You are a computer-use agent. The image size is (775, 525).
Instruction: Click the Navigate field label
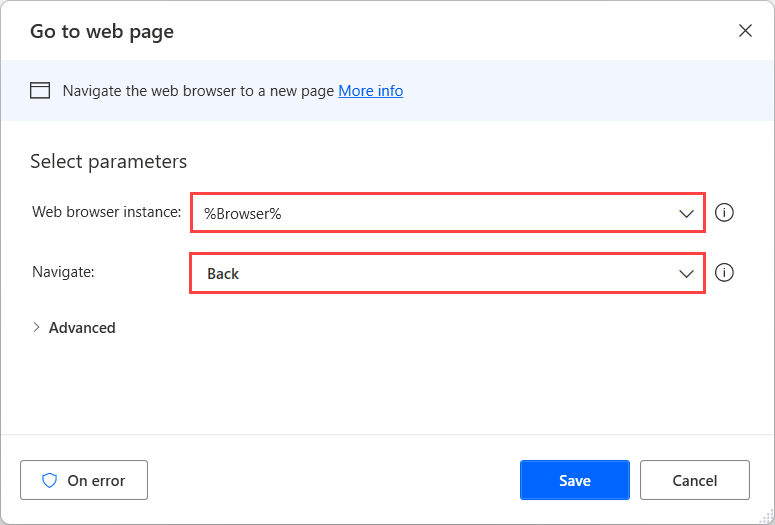pos(63,271)
